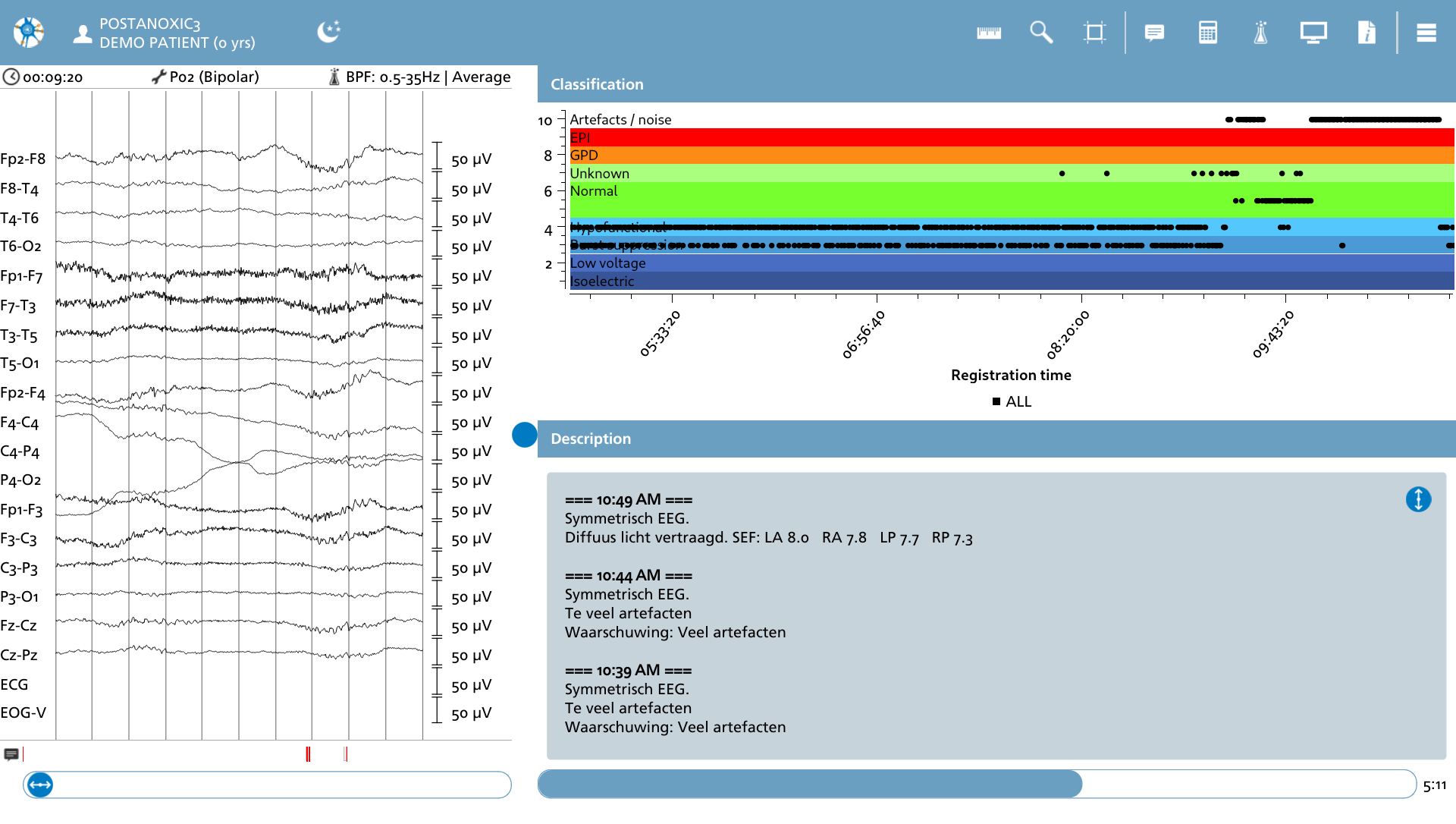Click the application logo icon
1456x824 pixels.
tap(29, 33)
